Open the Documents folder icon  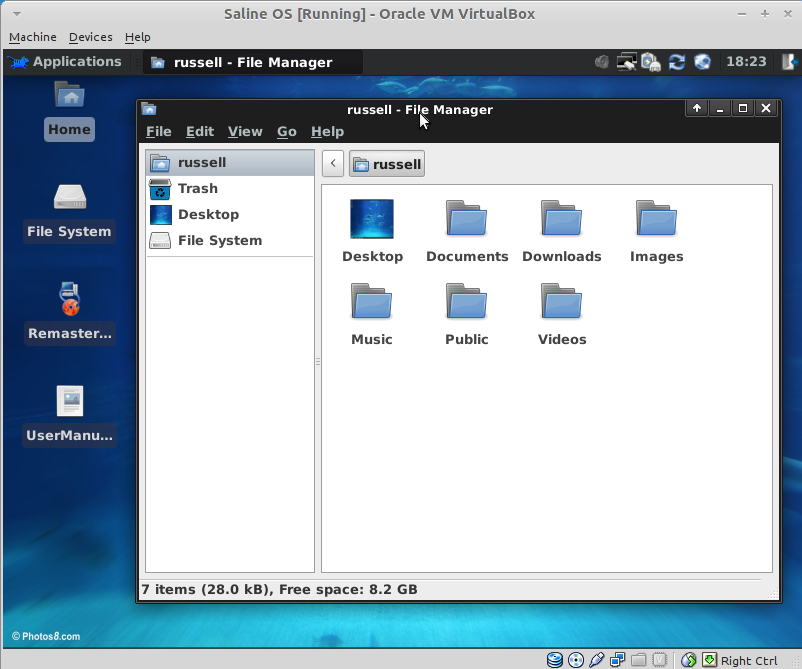tap(466, 219)
